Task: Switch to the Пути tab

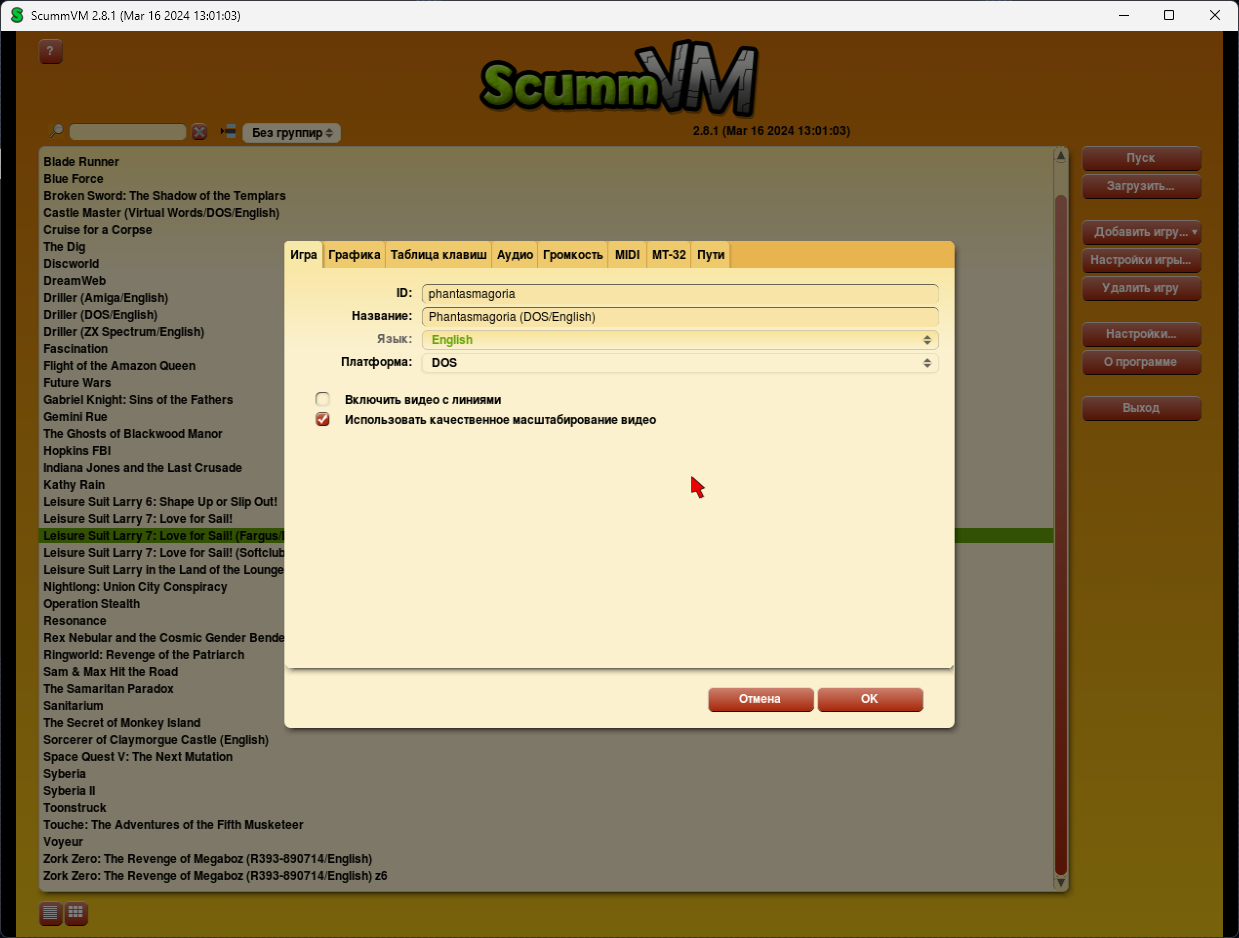Action: pos(711,255)
